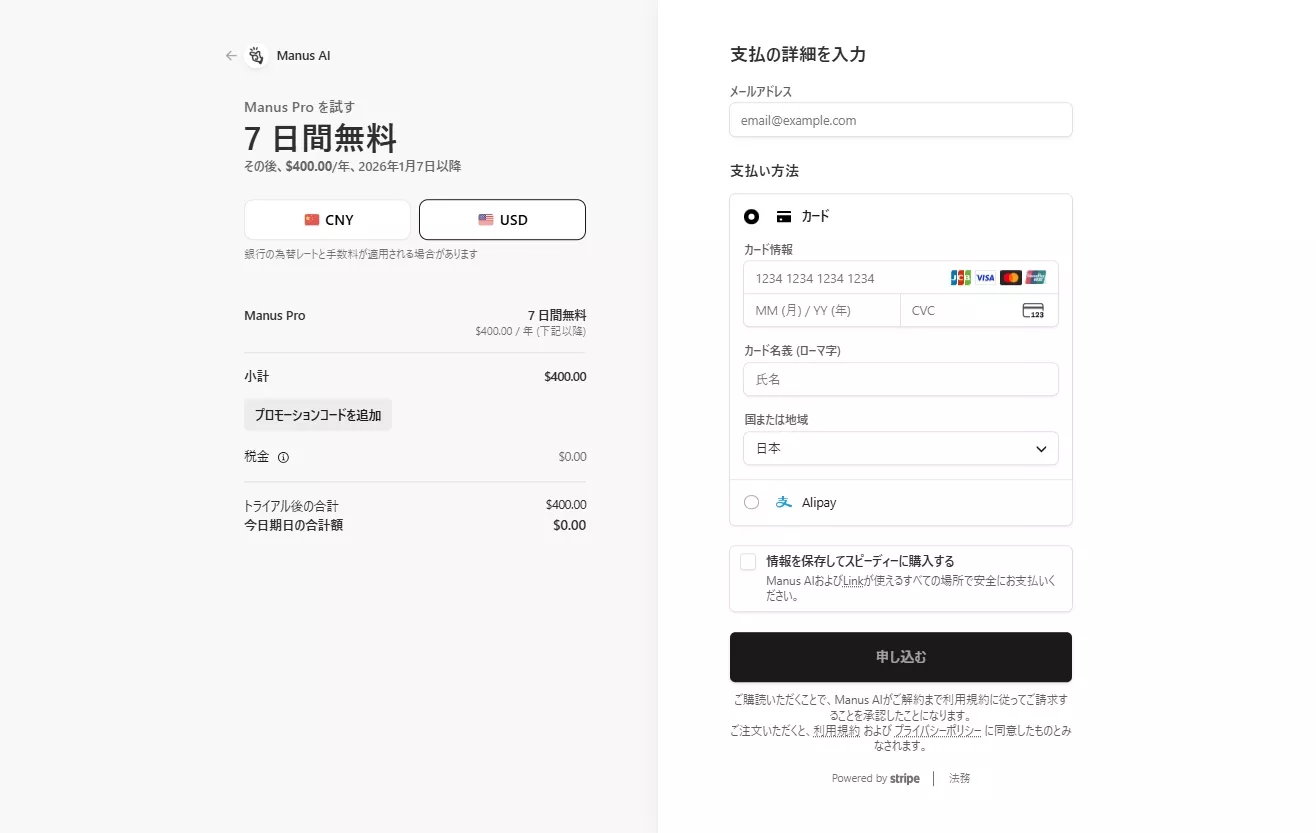Check the 情報を保存してスピーディーに購入する checkbox
Image resolution: width=1316 pixels, height=833 pixels.
pos(748,562)
